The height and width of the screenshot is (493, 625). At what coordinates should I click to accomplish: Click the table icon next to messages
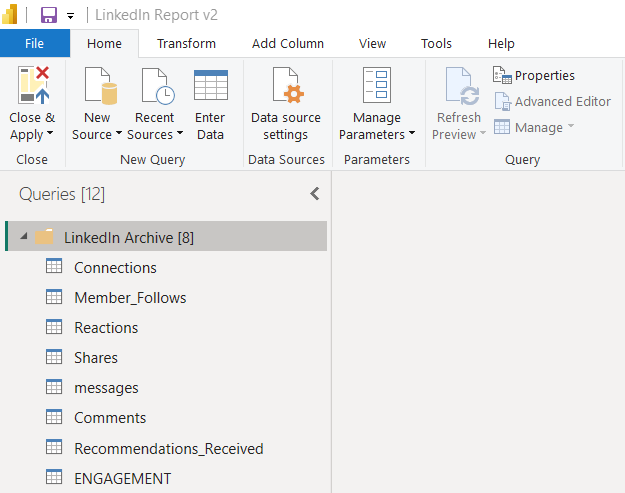(54, 387)
